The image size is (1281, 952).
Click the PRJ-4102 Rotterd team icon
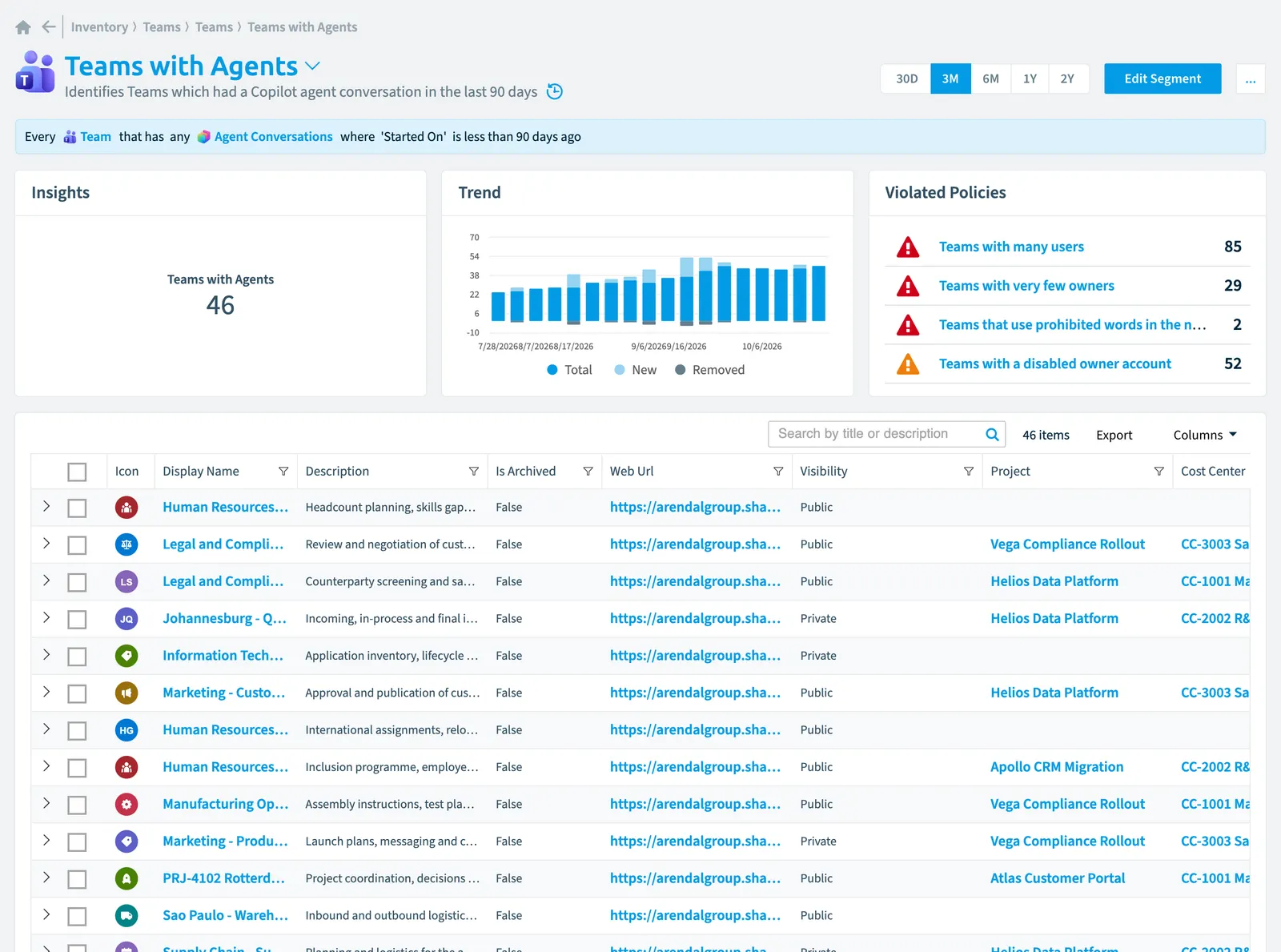pos(126,878)
